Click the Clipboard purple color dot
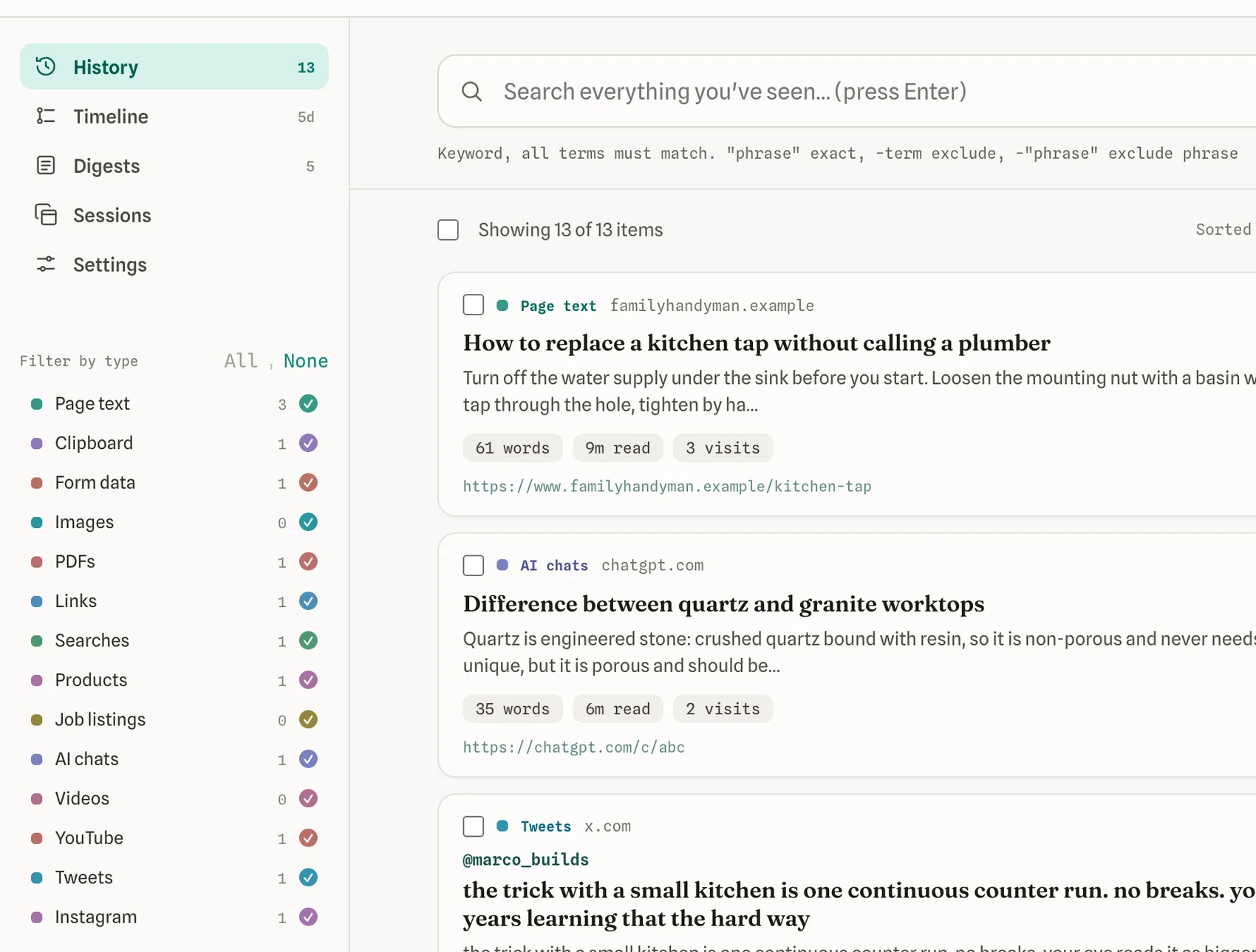The height and width of the screenshot is (952, 1256). tap(36, 443)
